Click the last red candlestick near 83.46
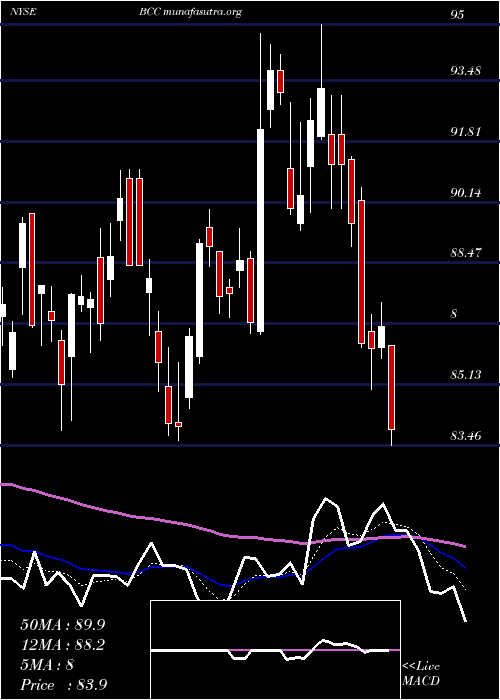The width and height of the screenshot is (500, 700). (392, 388)
